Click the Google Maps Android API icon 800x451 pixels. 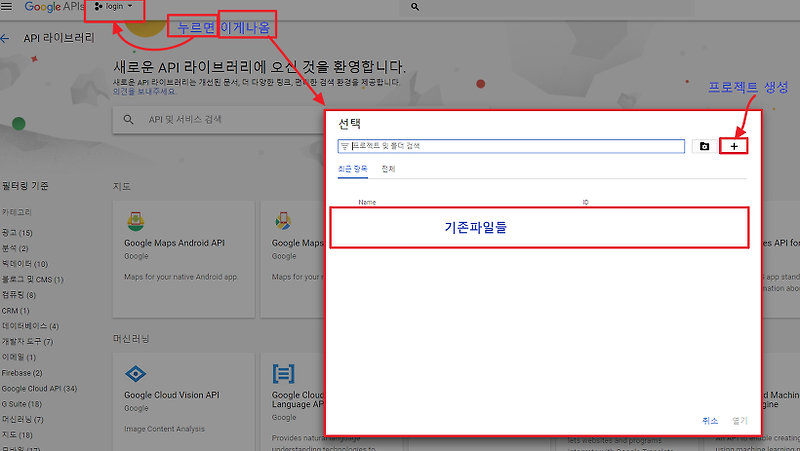(136, 221)
